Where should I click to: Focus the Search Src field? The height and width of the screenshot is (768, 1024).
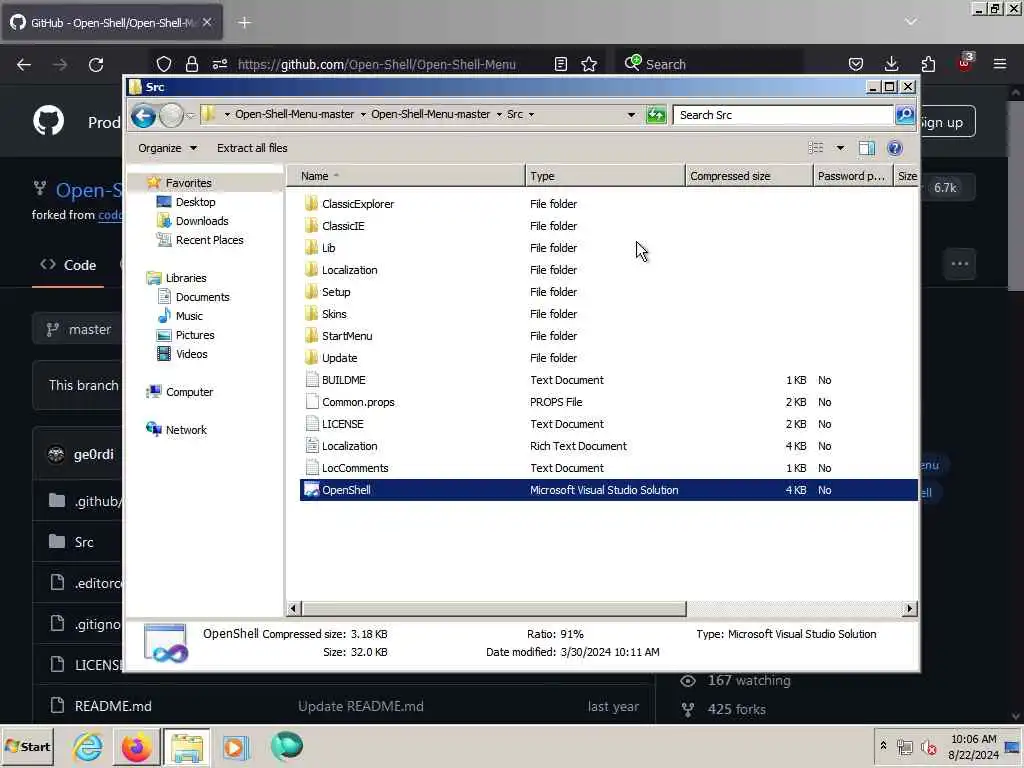(x=784, y=115)
